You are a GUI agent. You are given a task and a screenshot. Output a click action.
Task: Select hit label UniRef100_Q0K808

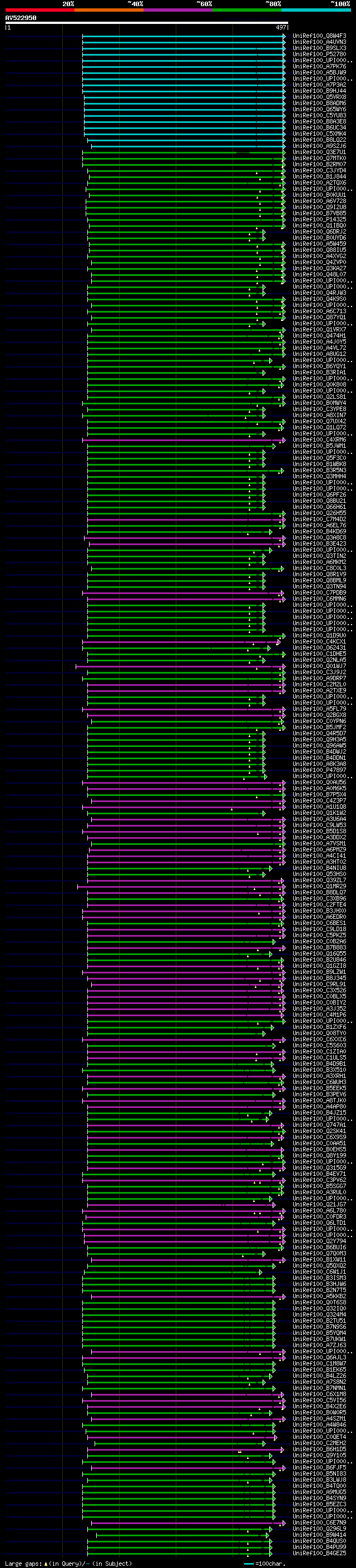tap(319, 385)
